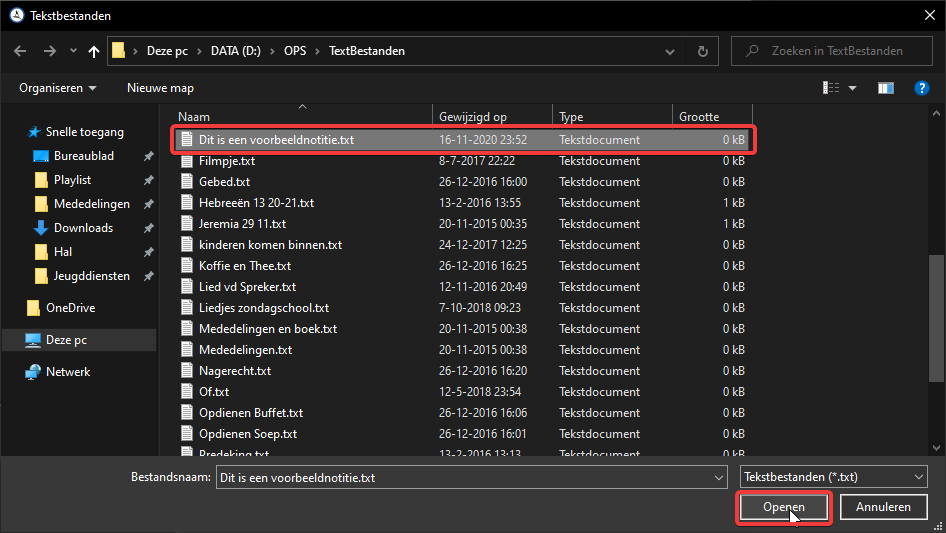Screen dimensions: 946x533
Task: Expand the address bar history dropdown
Action: pos(670,52)
